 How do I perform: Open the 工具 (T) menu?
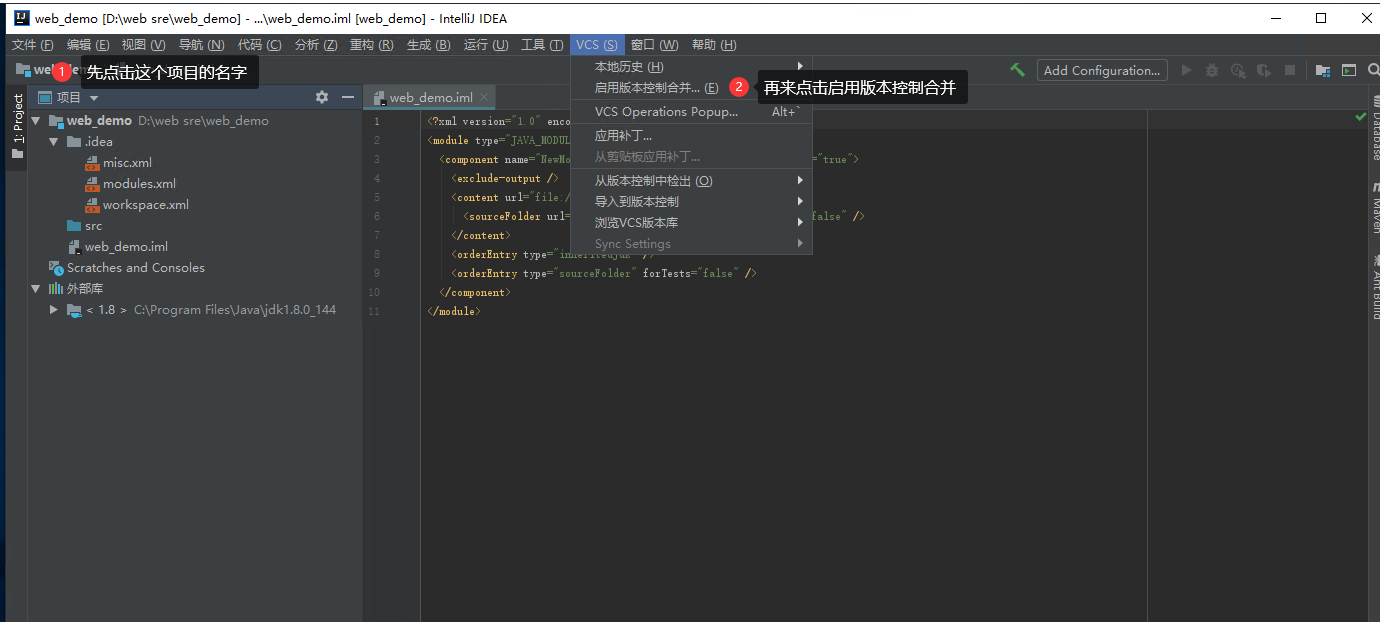[x=543, y=45]
